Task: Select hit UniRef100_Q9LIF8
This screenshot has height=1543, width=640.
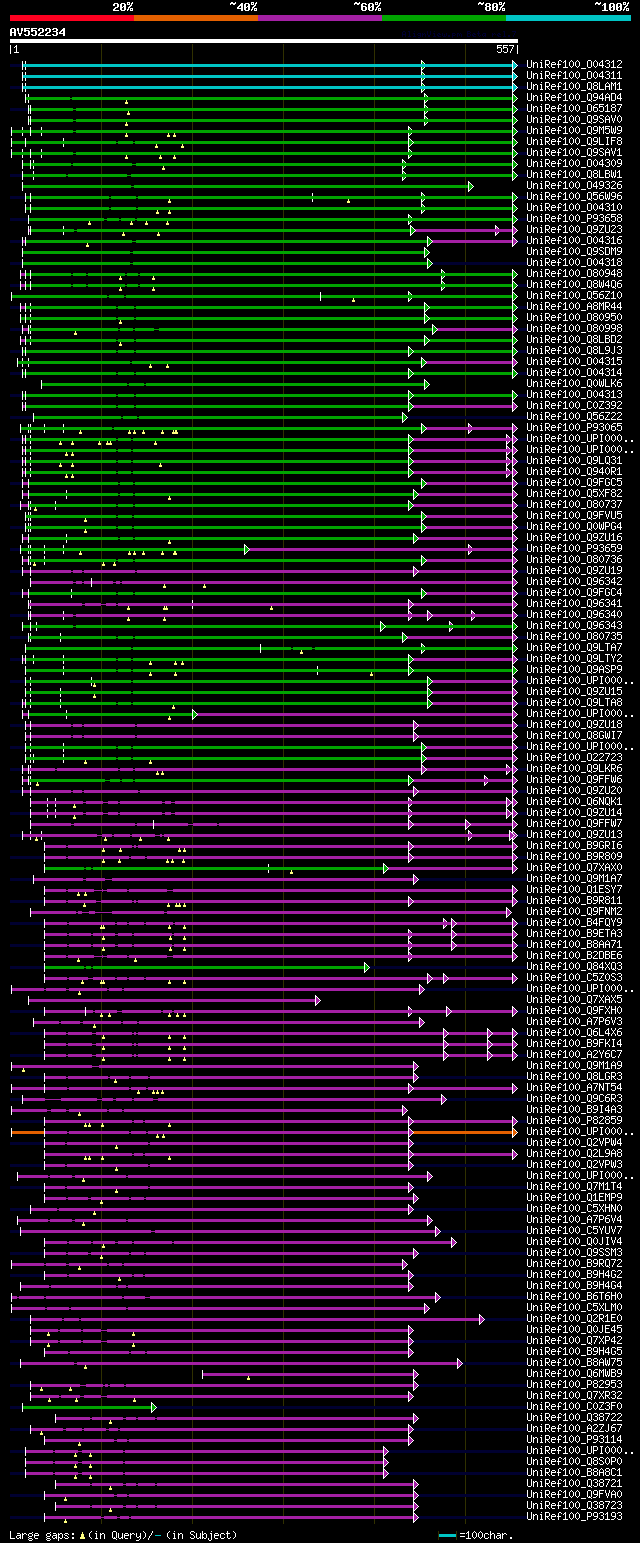Action: click(574, 142)
